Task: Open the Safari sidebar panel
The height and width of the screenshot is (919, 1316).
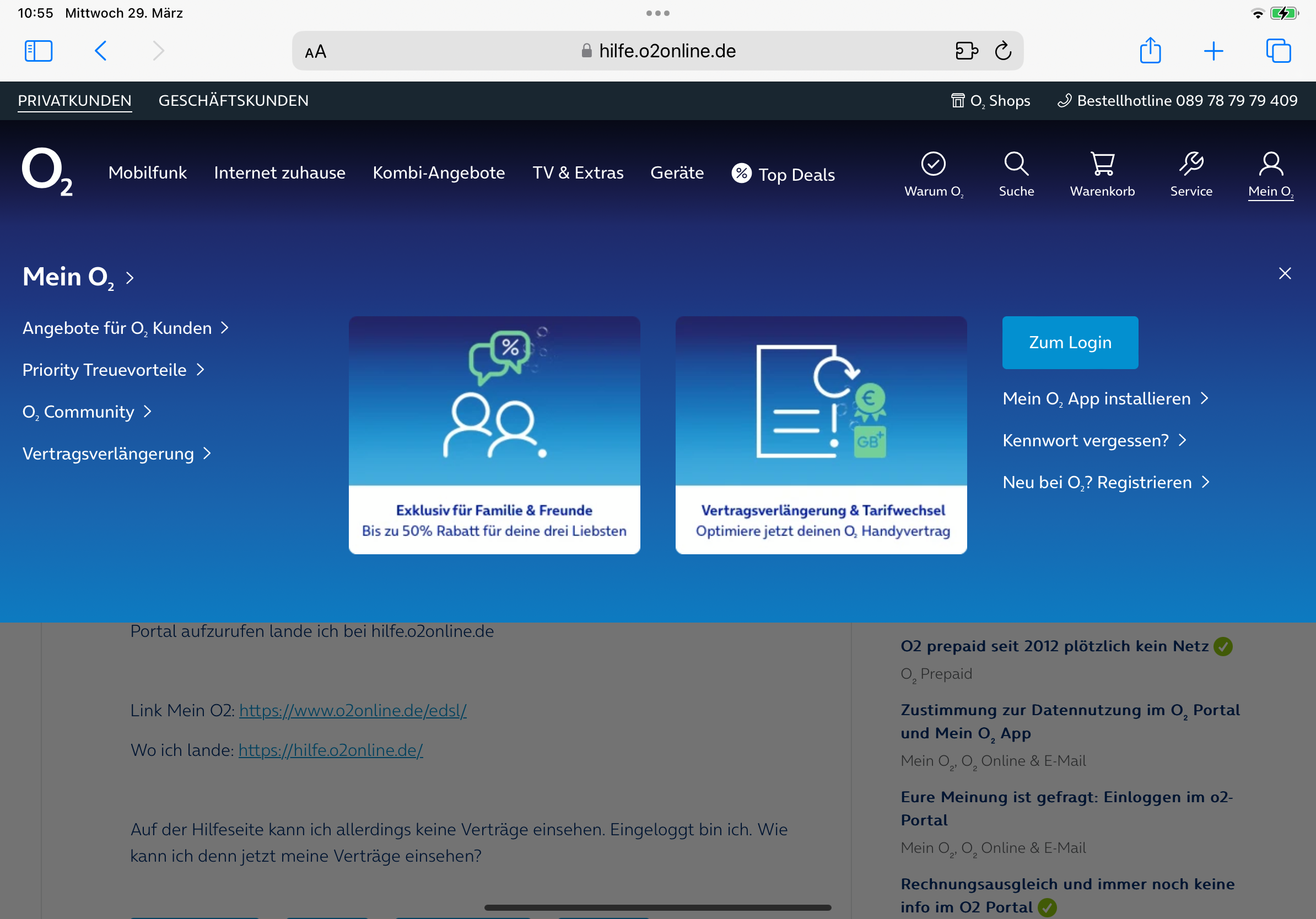Action: [39, 51]
